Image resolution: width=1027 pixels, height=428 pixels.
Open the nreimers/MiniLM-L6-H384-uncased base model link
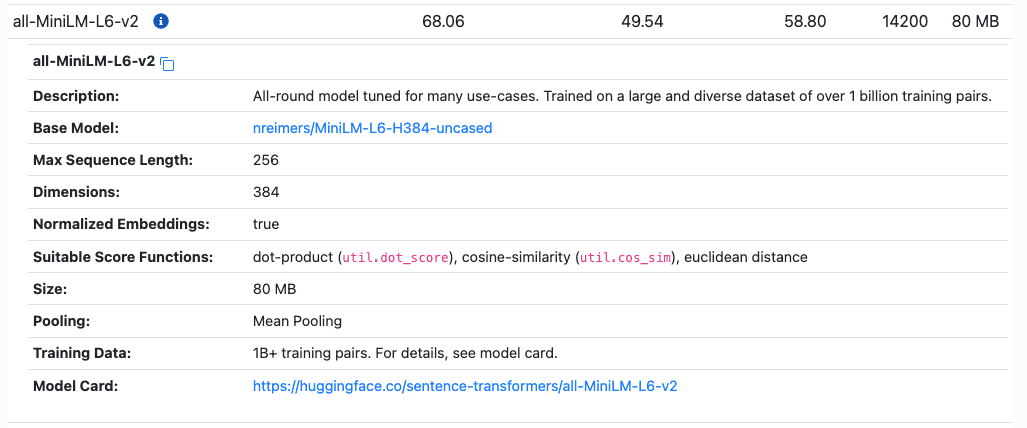coord(372,128)
